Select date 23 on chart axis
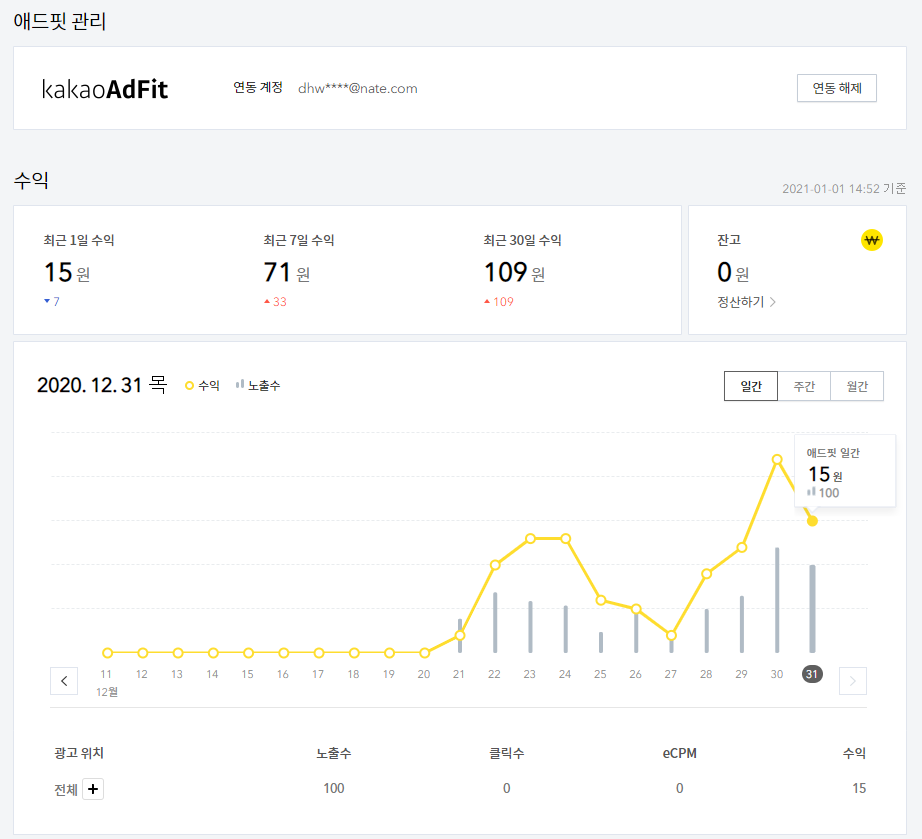922x839 pixels. (x=530, y=674)
